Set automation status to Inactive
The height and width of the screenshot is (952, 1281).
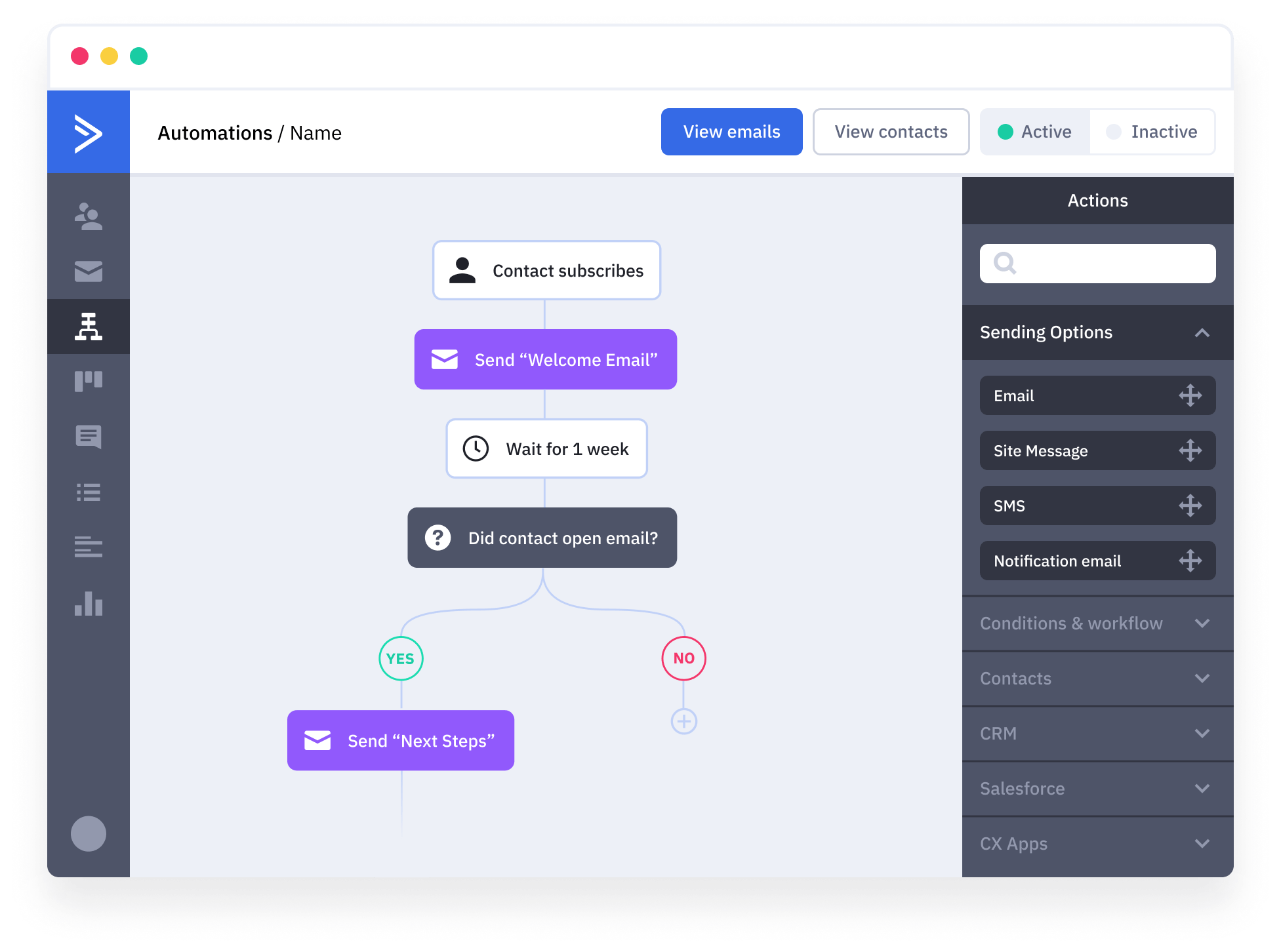click(1152, 132)
